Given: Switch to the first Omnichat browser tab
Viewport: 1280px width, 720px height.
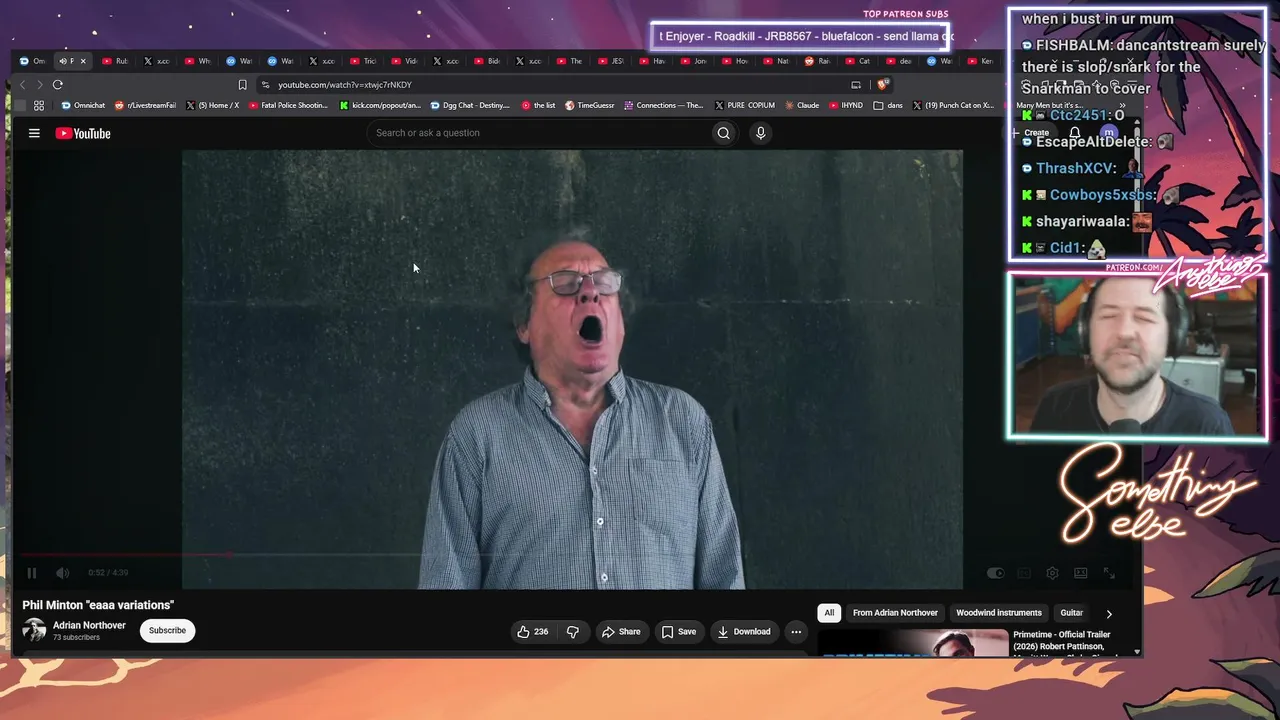Looking at the screenshot, I should pyautogui.click(x=33, y=61).
